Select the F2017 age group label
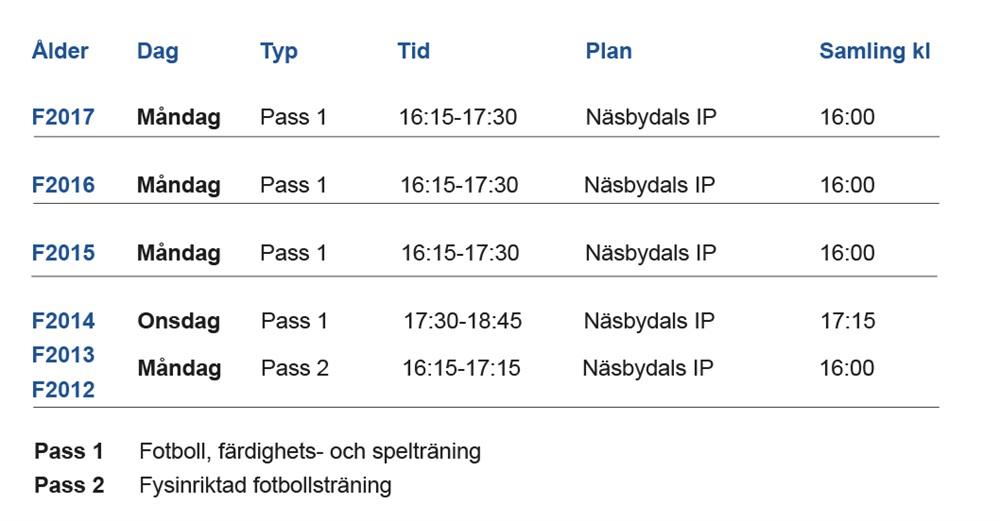Image resolution: width=1000 pixels, height=521 pixels. click(x=63, y=117)
